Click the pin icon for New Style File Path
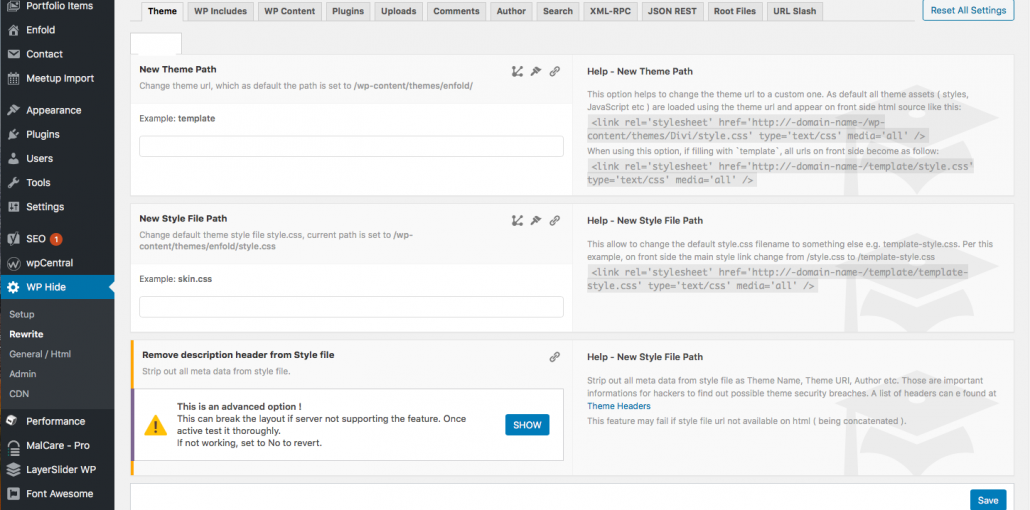 (536, 220)
